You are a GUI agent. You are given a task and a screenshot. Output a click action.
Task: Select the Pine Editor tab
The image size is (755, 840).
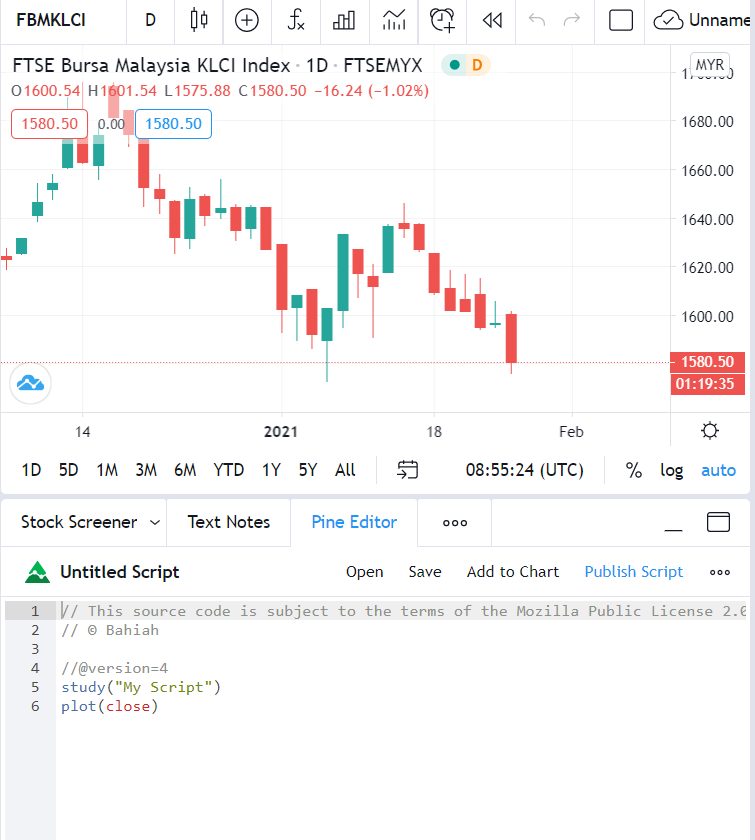point(354,522)
